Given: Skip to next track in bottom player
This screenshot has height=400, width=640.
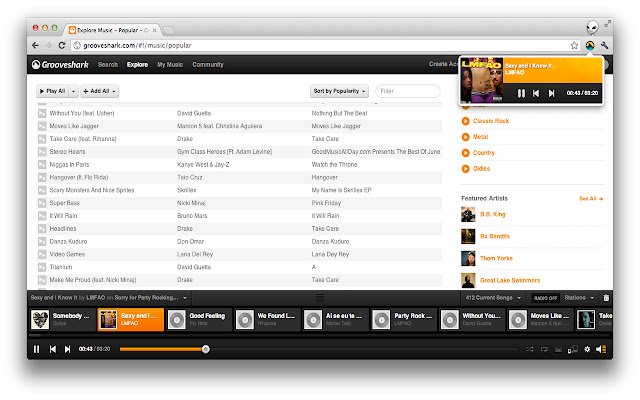Looking at the screenshot, I should click(x=67, y=349).
